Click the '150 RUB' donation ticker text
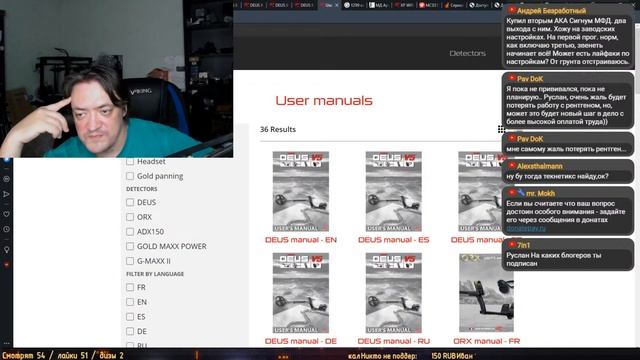 [x=443, y=356]
